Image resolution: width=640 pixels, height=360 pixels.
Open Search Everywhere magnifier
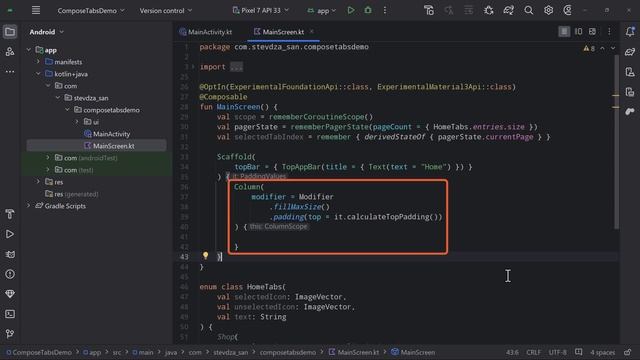click(529, 10)
